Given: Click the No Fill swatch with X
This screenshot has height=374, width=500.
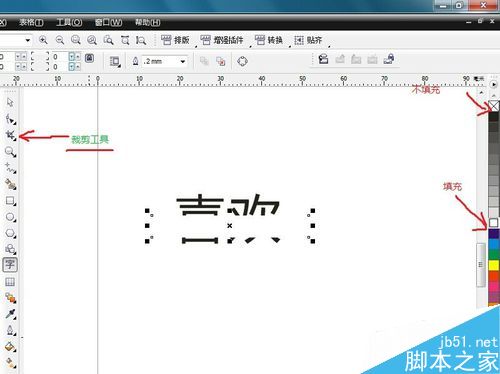Looking at the screenshot, I should (494, 106).
